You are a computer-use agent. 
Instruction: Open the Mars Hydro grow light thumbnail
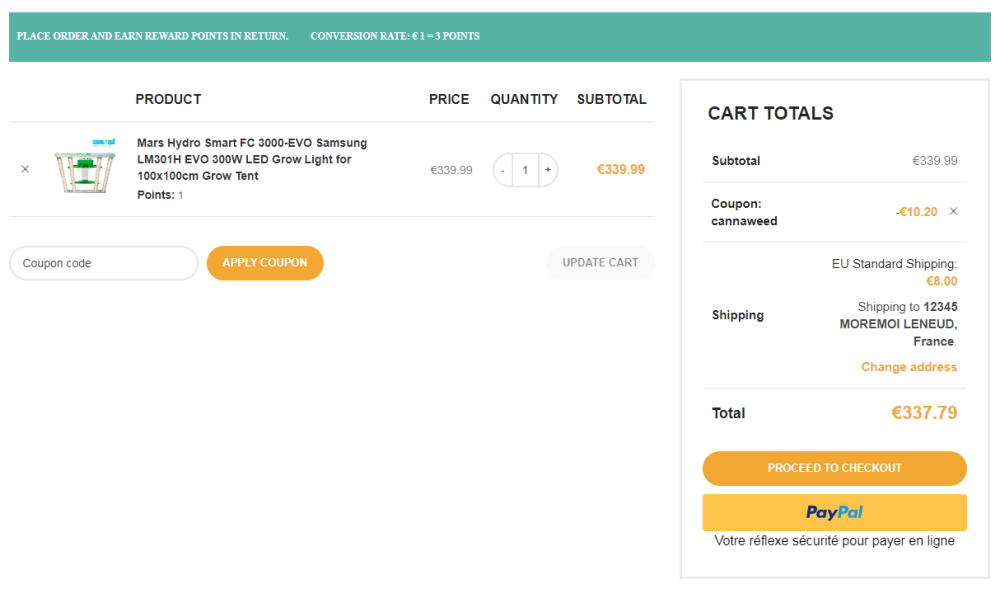coord(85,166)
